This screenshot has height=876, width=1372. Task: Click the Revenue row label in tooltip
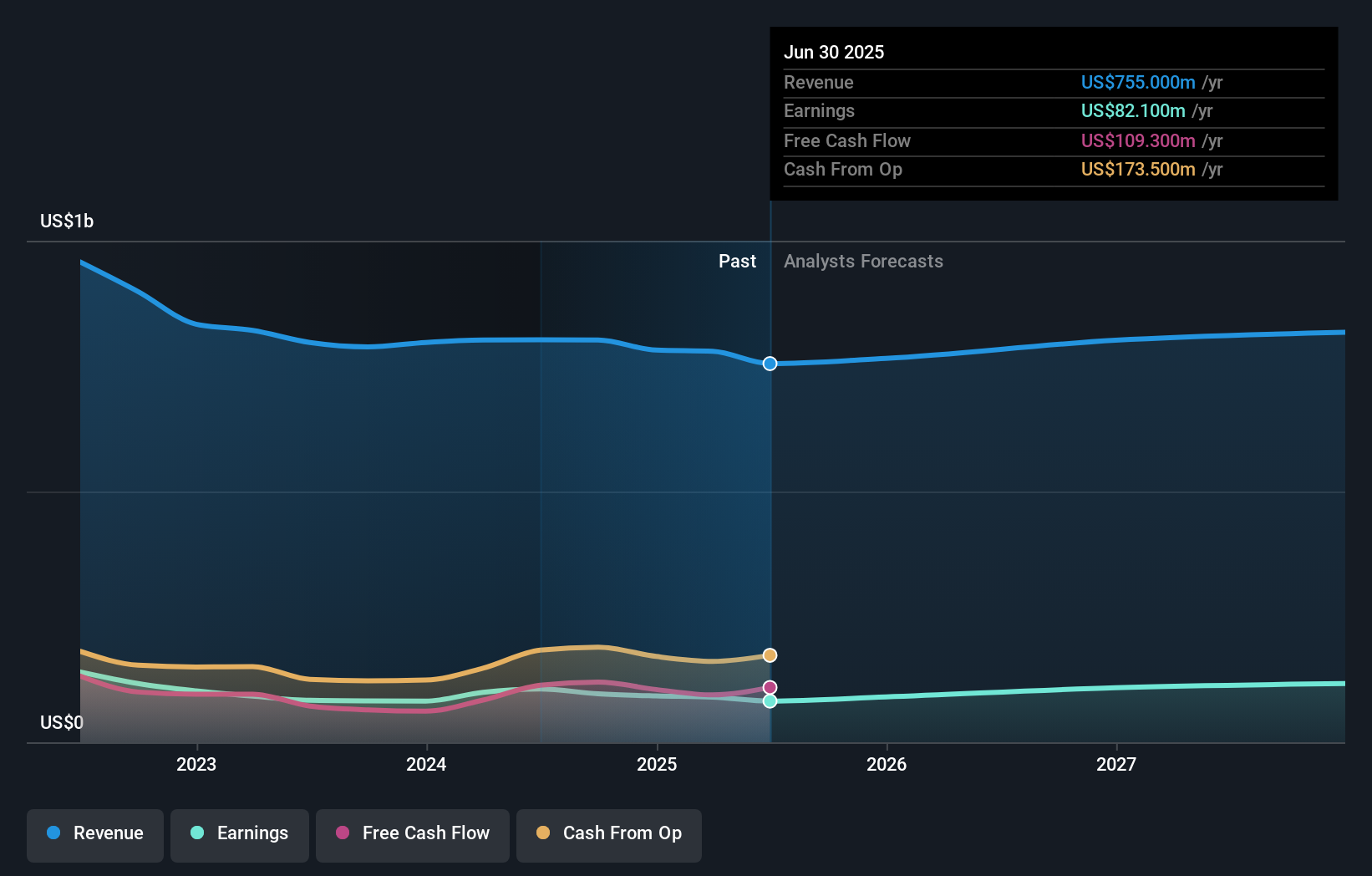[x=818, y=82]
